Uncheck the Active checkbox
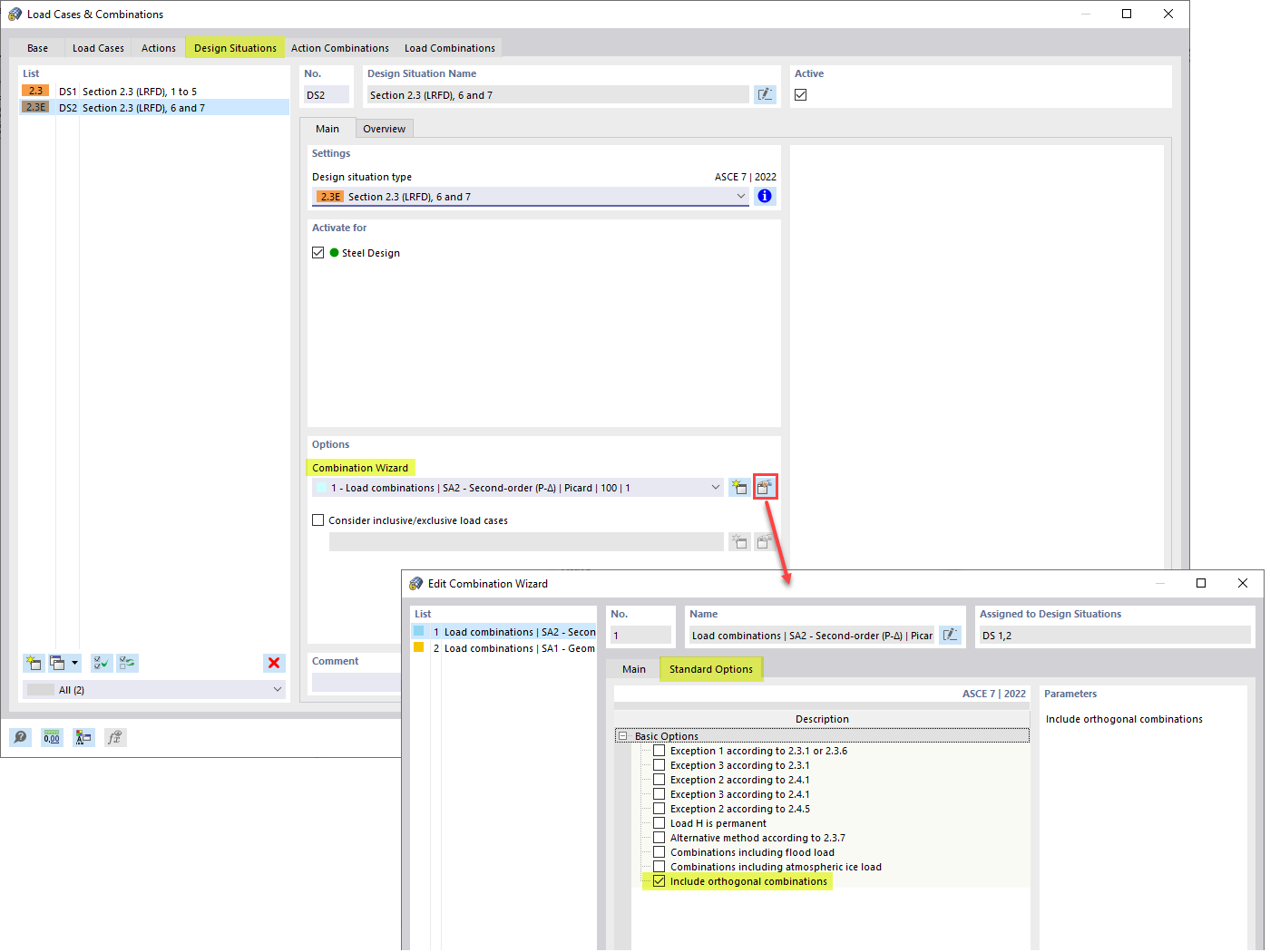Viewport: 1270px width, 952px height. tap(801, 94)
